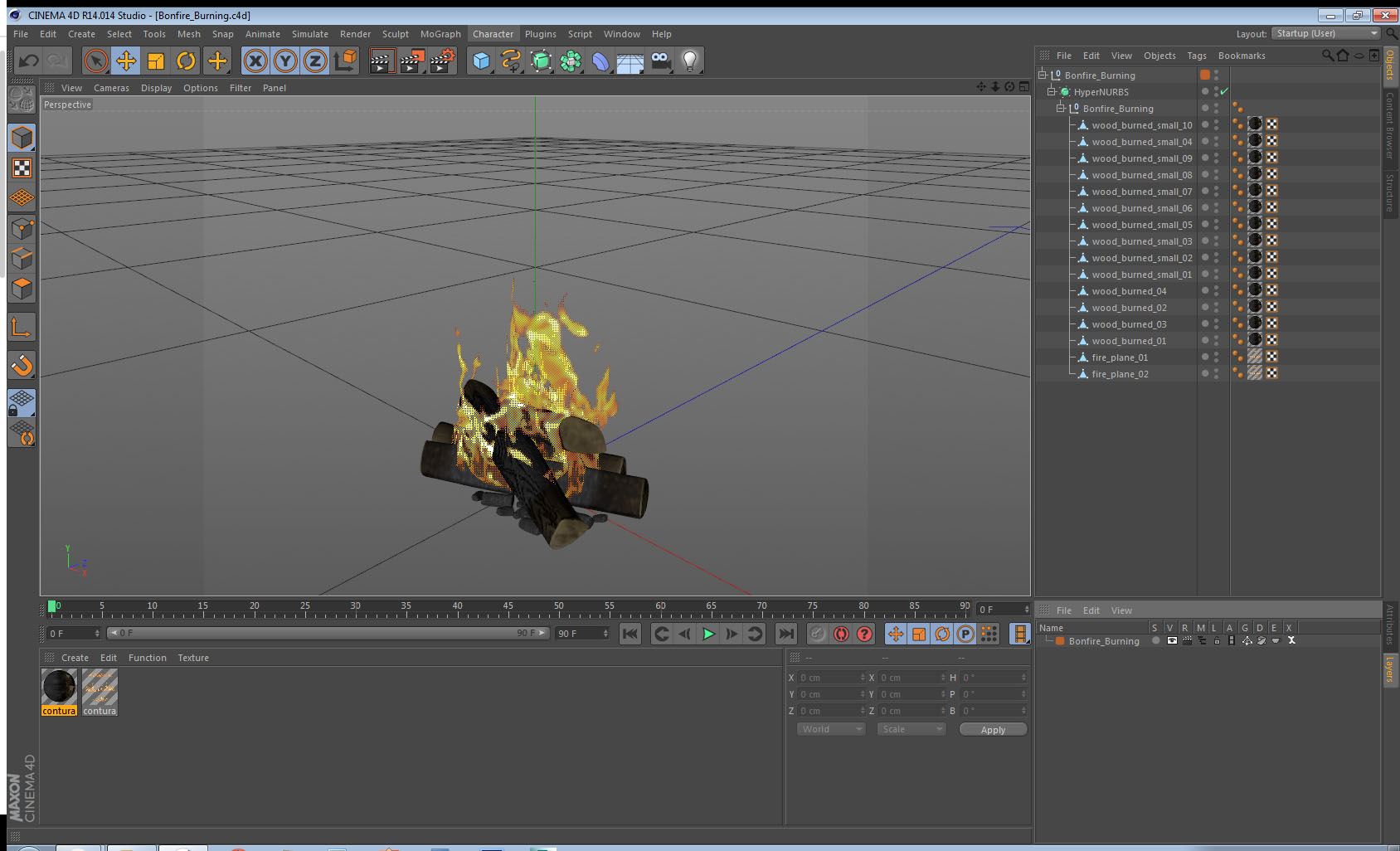Open the Layers panel Edit menu
The width and height of the screenshot is (1400, 851).
point(1091,610)
